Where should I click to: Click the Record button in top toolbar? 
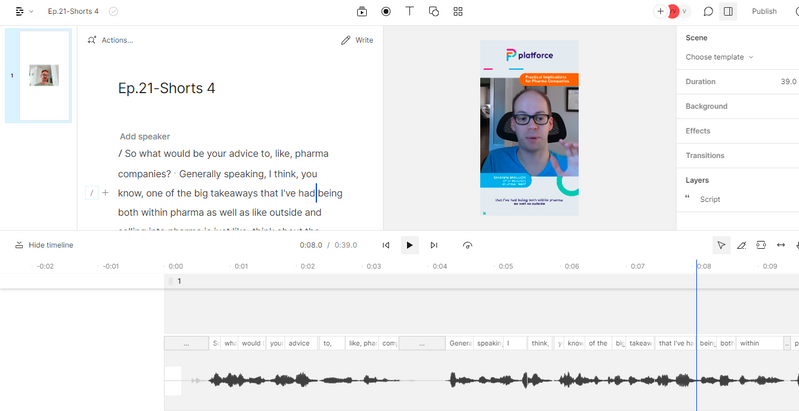[386, 11]
